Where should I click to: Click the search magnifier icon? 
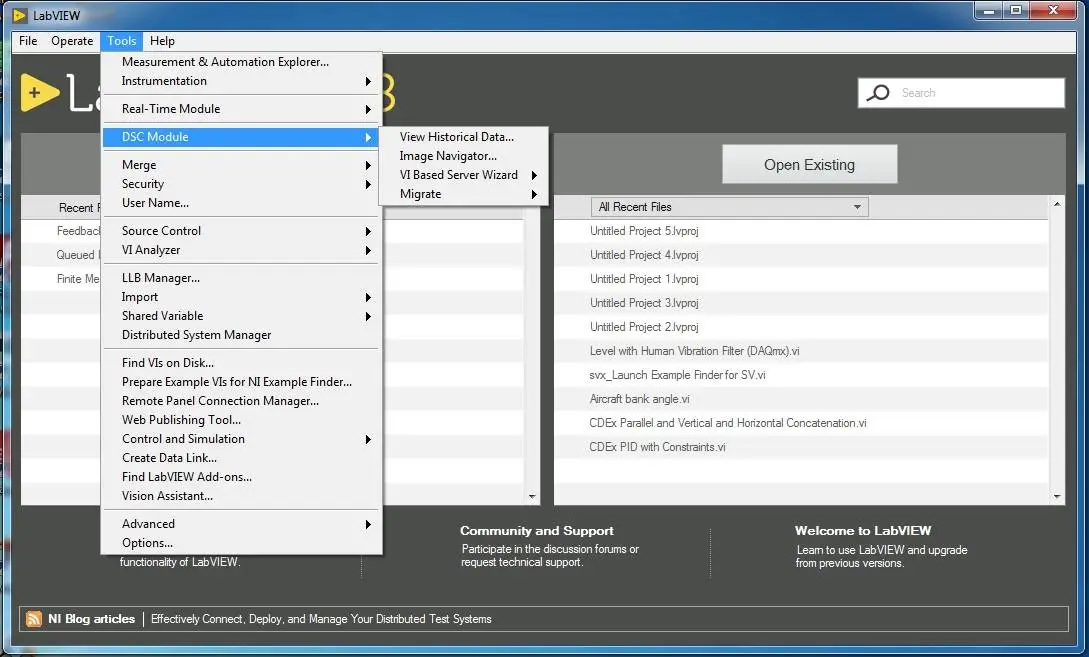[878, 92]
